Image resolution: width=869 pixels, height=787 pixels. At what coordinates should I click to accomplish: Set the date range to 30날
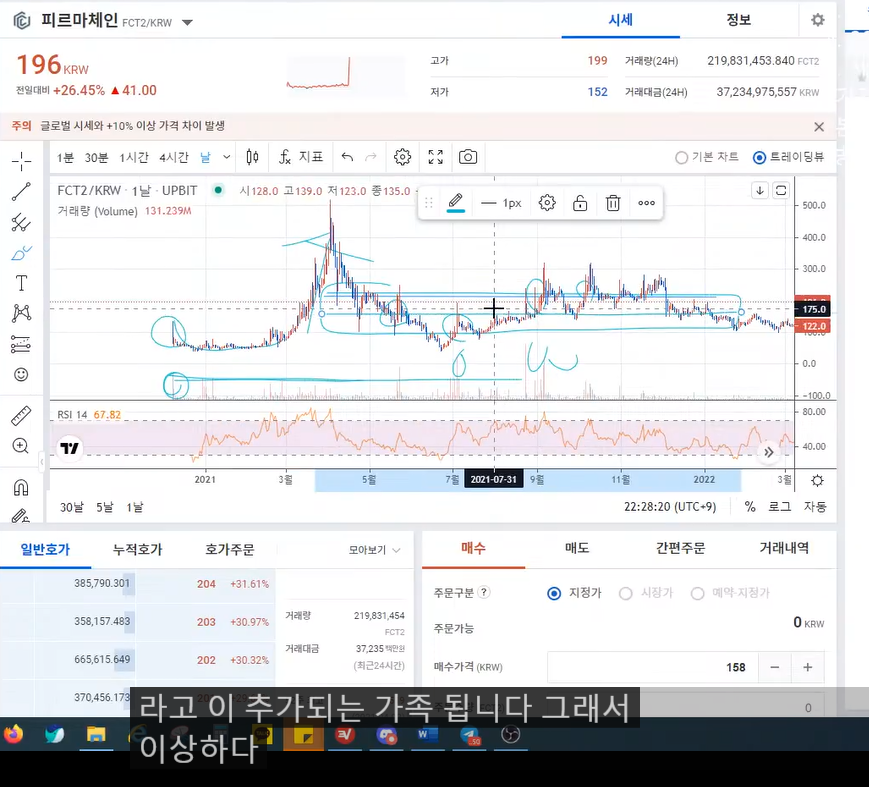point(71,507)
